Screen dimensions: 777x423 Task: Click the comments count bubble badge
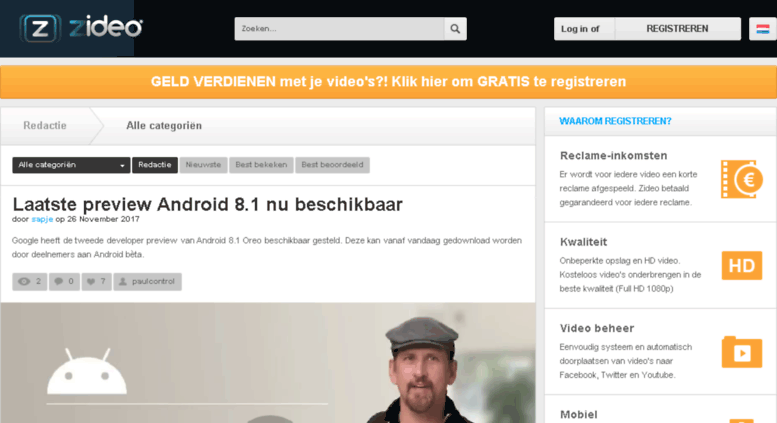[x=64, y=282]
